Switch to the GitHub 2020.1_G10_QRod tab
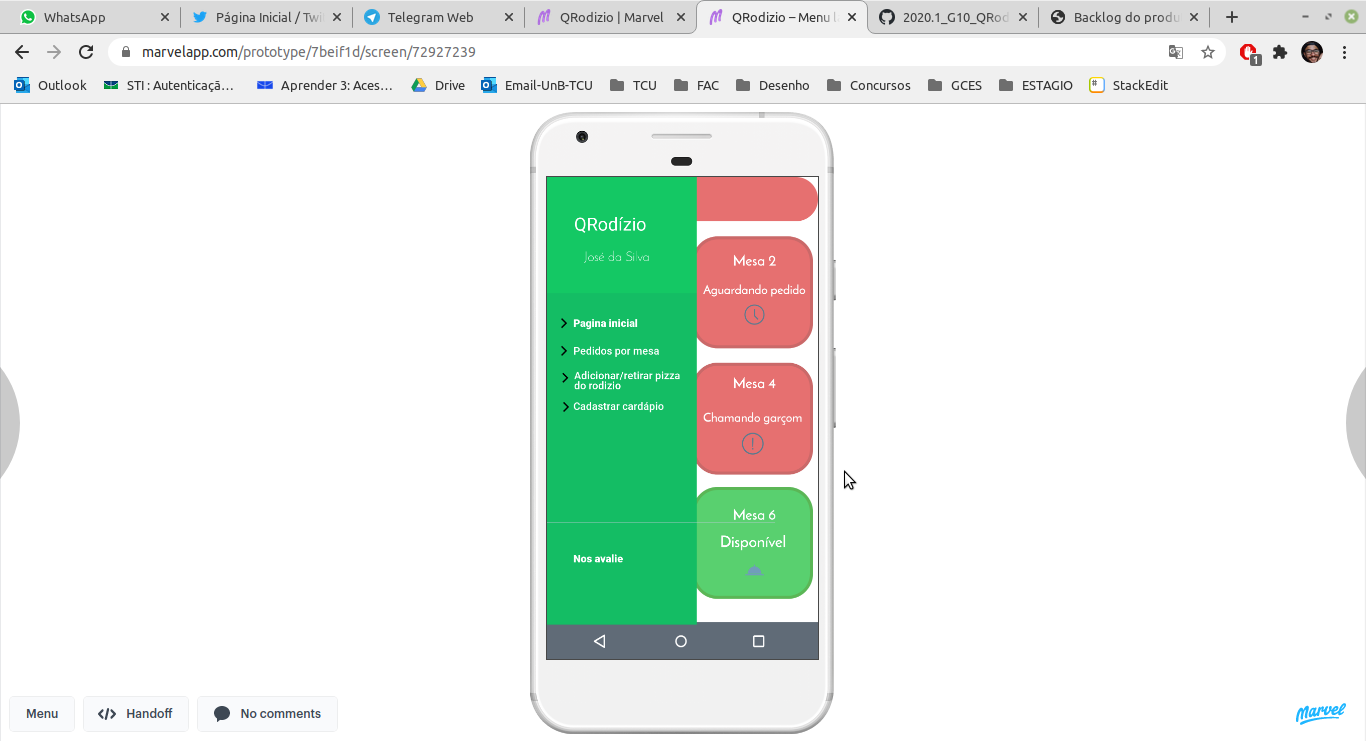This screenshot has width=1366, height=741. click(955, 17)
